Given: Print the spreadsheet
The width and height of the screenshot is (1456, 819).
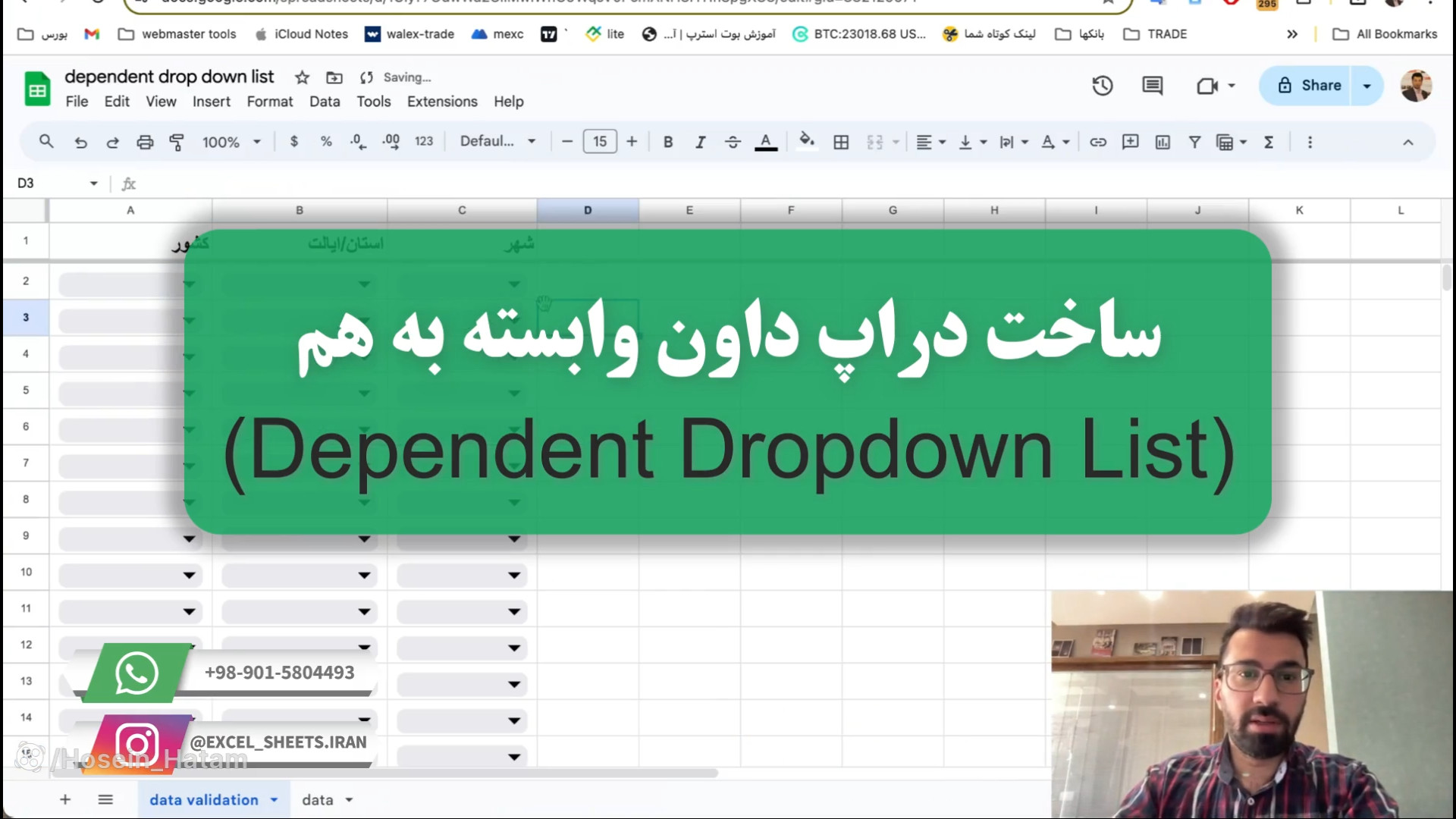Looking at the screenshot, I should 145,142.
